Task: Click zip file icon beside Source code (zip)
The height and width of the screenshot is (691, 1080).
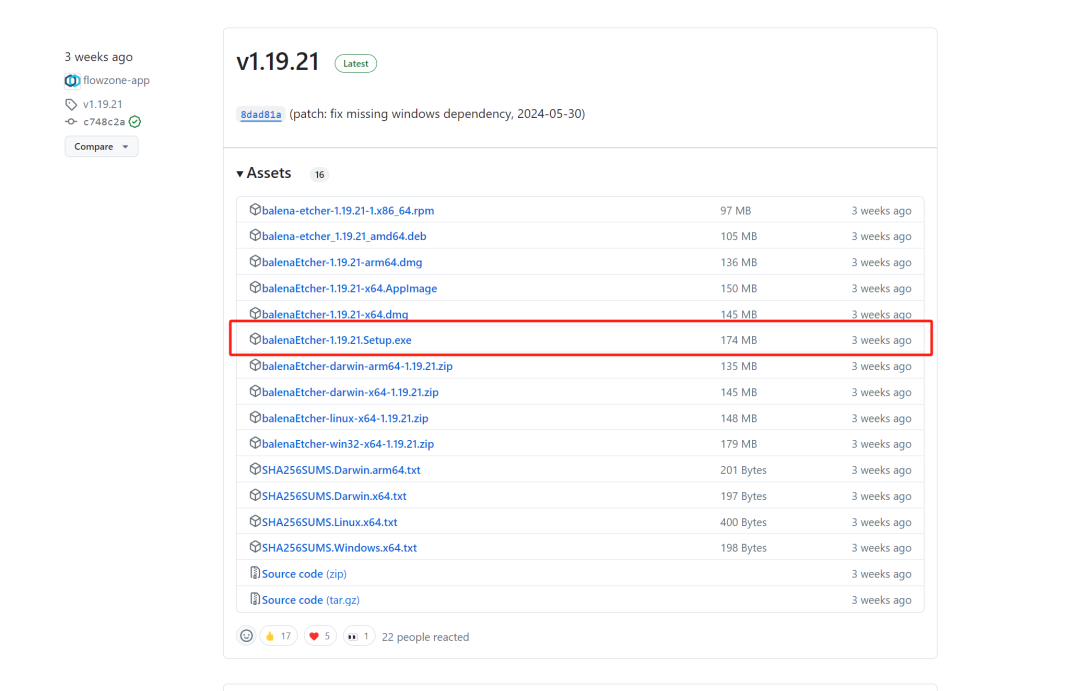Action: click(255, 573)
